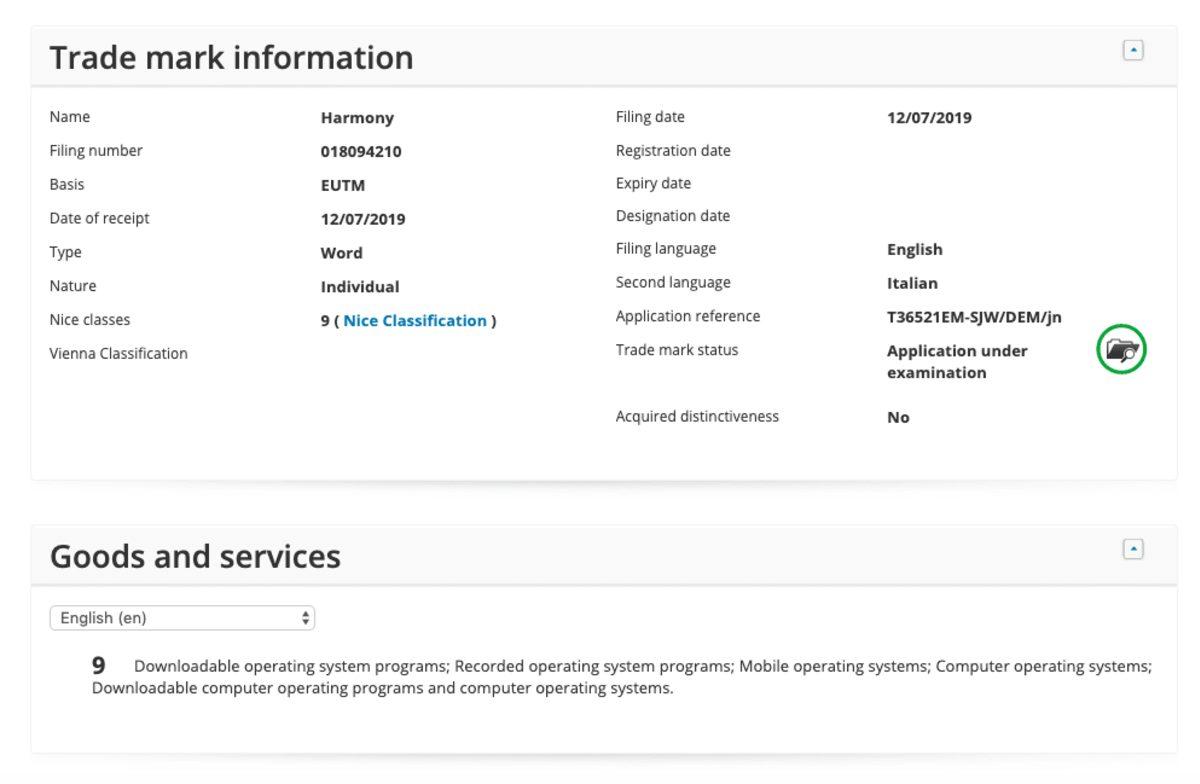Click the Individual nature value
The height and width of the screenshot is (784, 1200).
coord(360,287)
